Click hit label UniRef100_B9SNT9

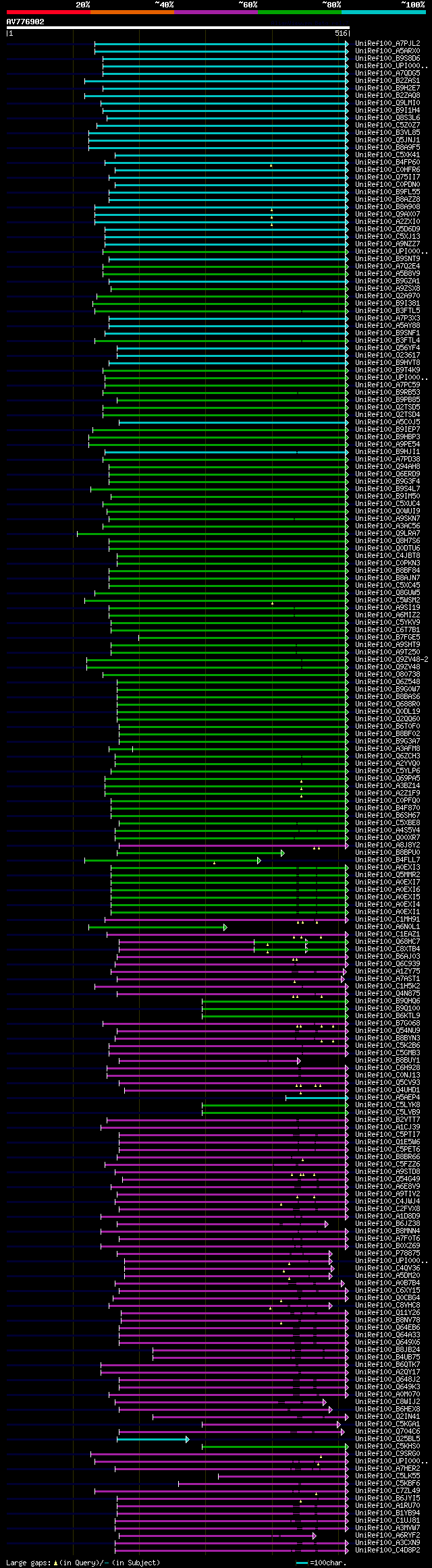tap(387, 259)
